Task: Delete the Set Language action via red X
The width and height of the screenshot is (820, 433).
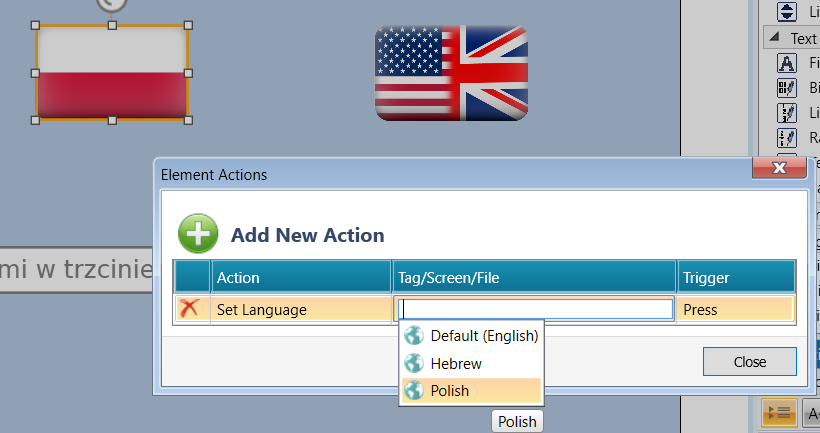Action: 189,309
